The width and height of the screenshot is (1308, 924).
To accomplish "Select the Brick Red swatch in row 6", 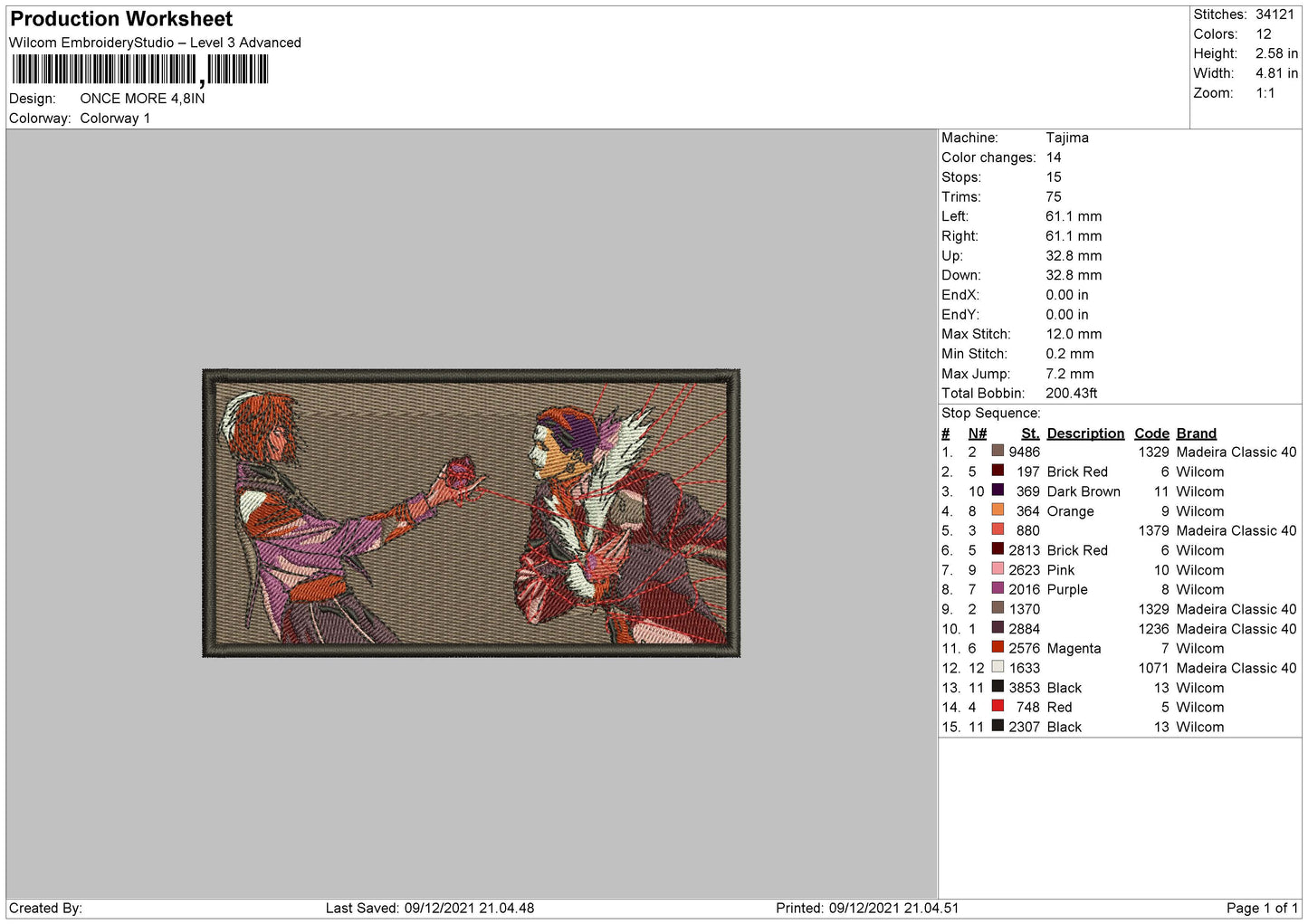I will [998, 550].
